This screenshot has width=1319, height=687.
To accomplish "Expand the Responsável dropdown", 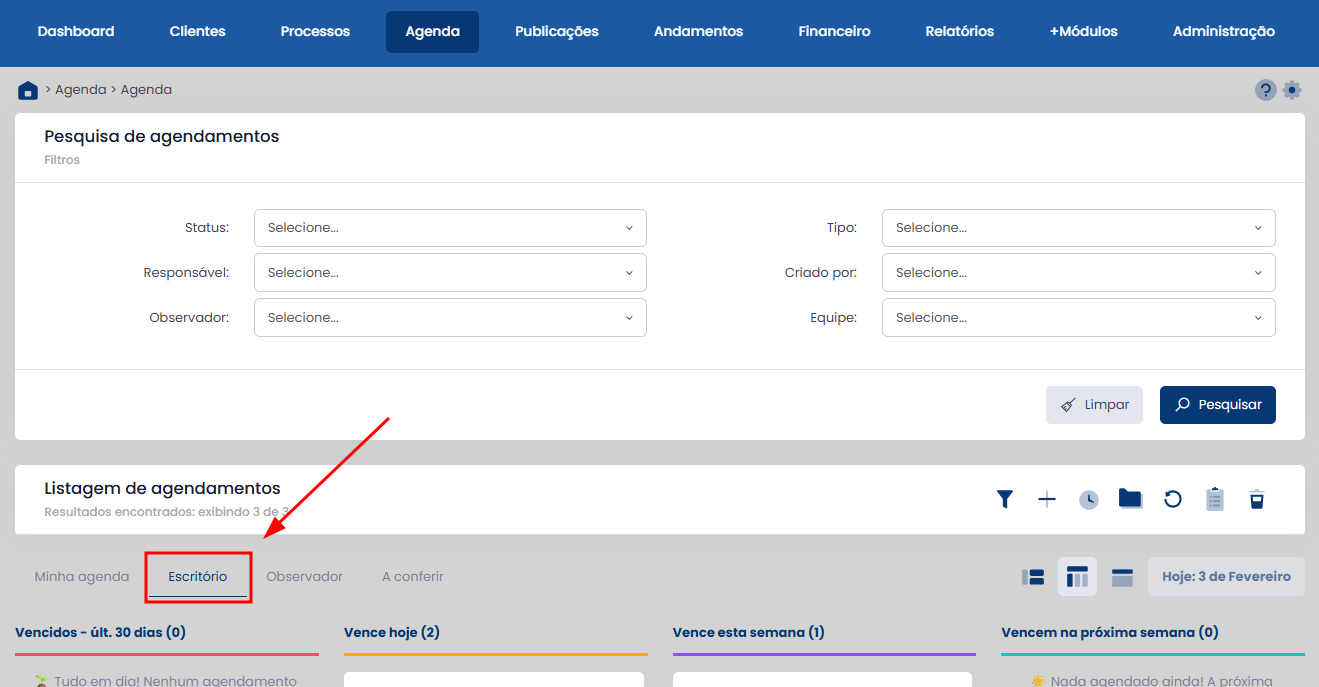I will click(x=450, y=272).
